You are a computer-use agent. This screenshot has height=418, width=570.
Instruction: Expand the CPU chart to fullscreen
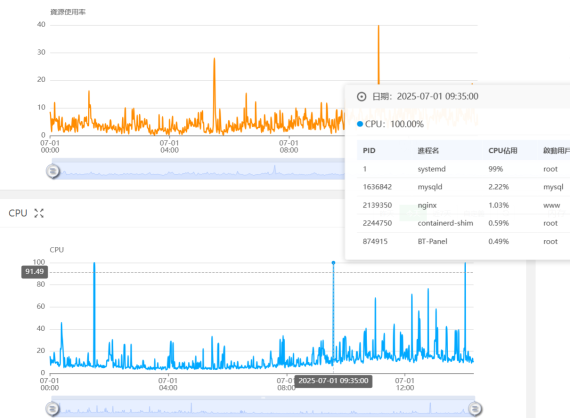click(39, 213)
